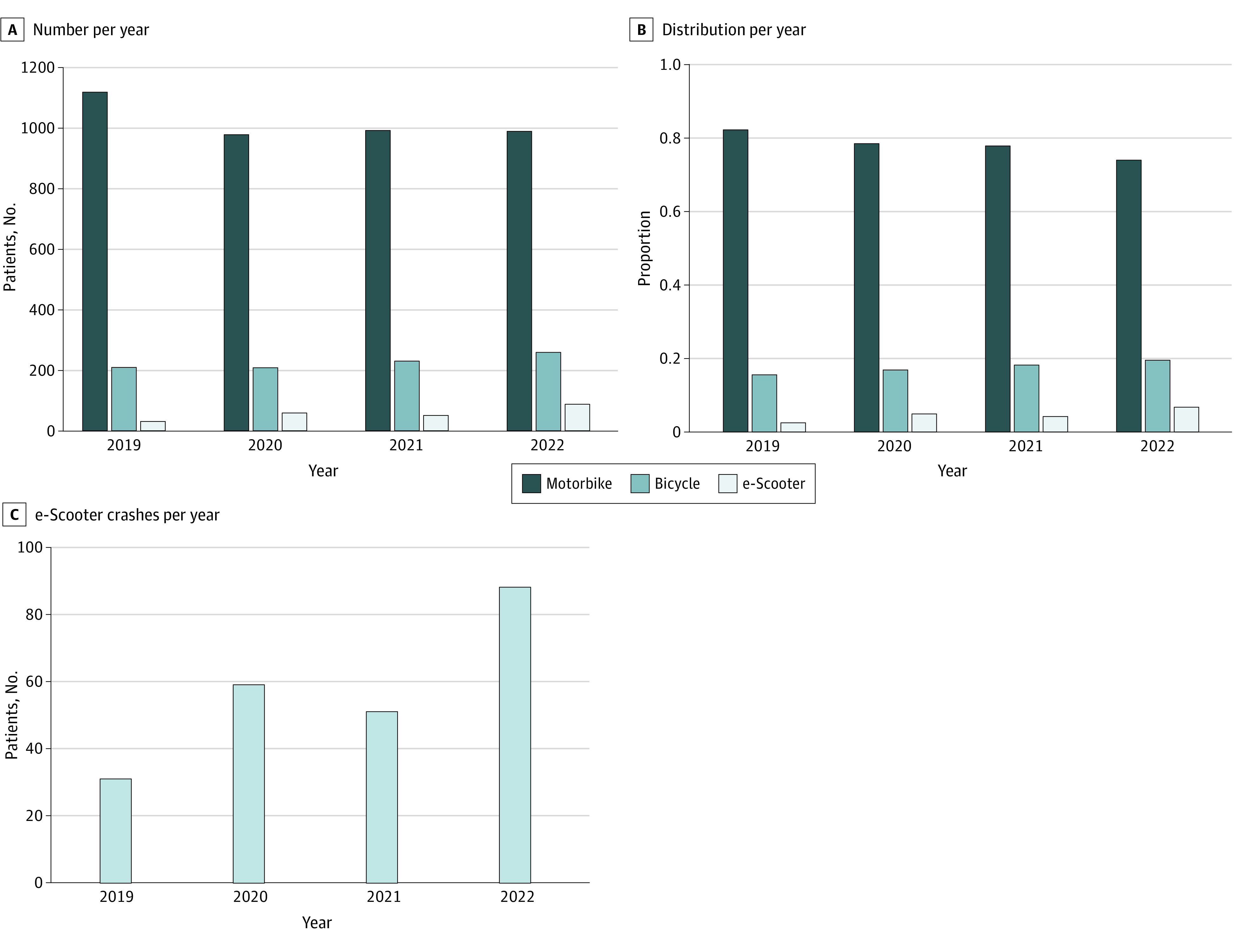Screen dimensions: 1235x952
Task: Click the Motorbike legend color swatch
Action: (x=531, y=484)
